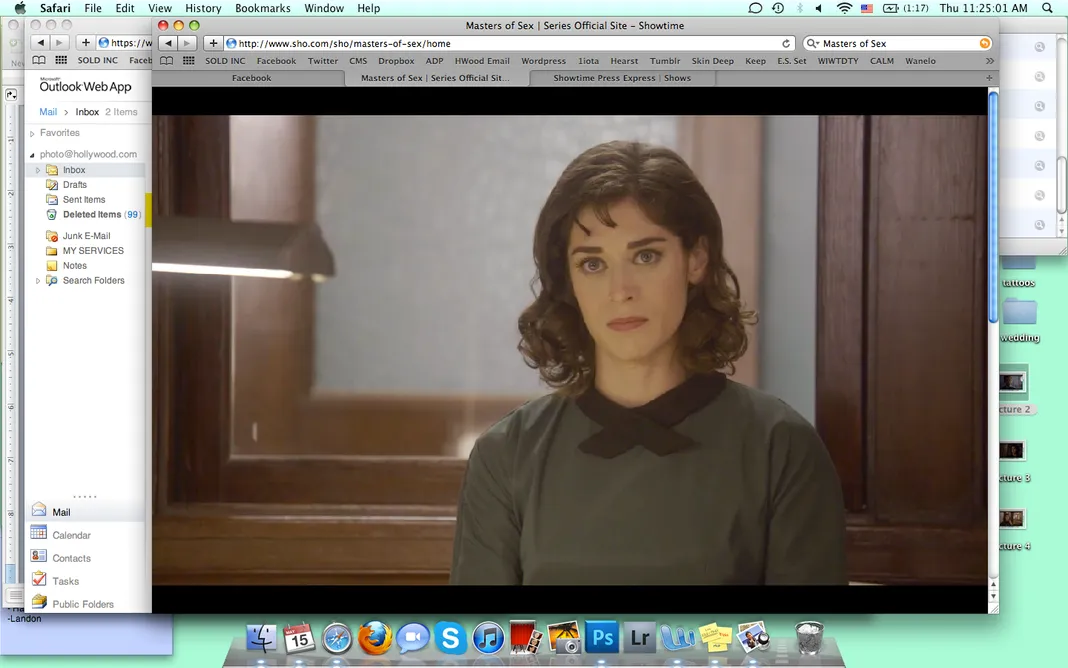Click the search magnifier in Safari search field
Viewport: 1068px width, 668px height.
click(x=812, y=43)
